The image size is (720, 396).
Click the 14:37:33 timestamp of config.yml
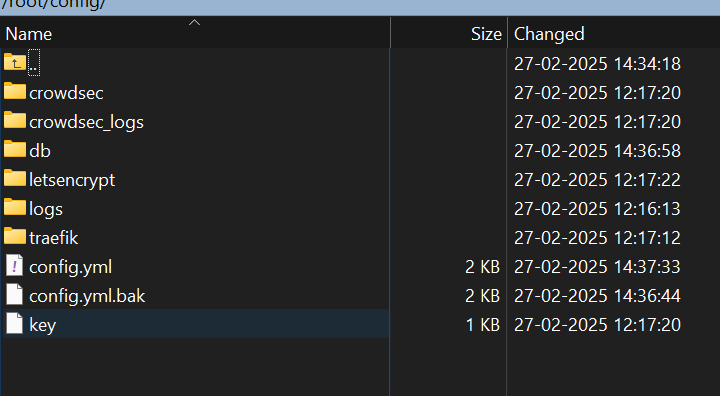(x=647, y=267)
